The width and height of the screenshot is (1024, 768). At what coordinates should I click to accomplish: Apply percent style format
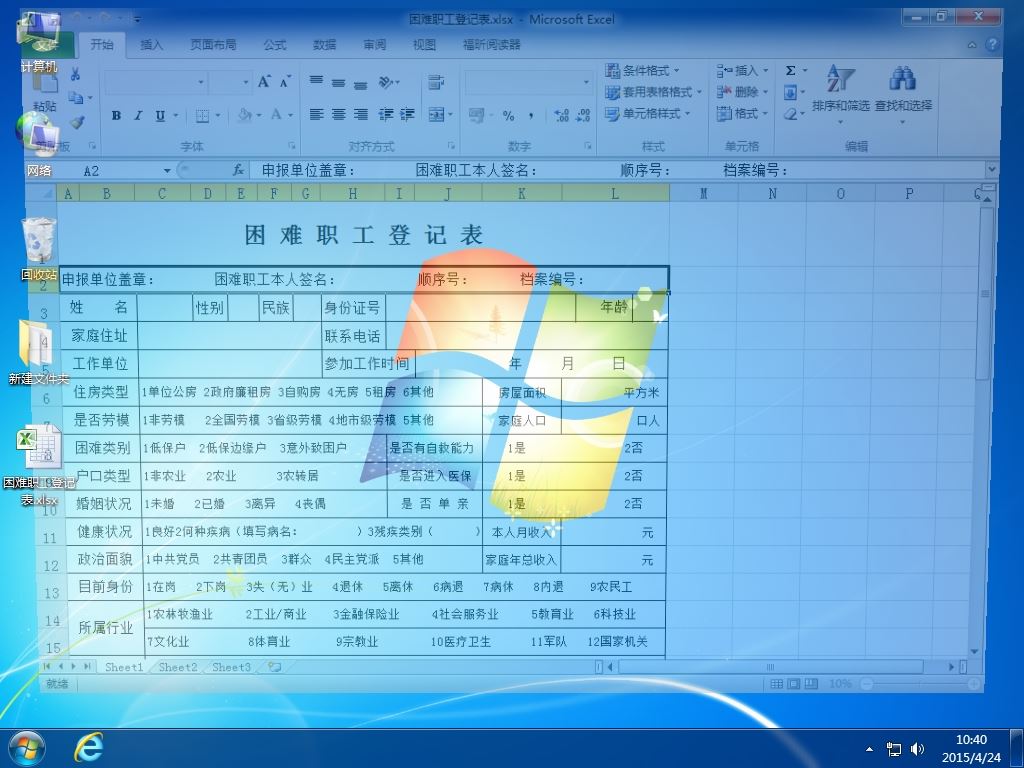point(509,116)
